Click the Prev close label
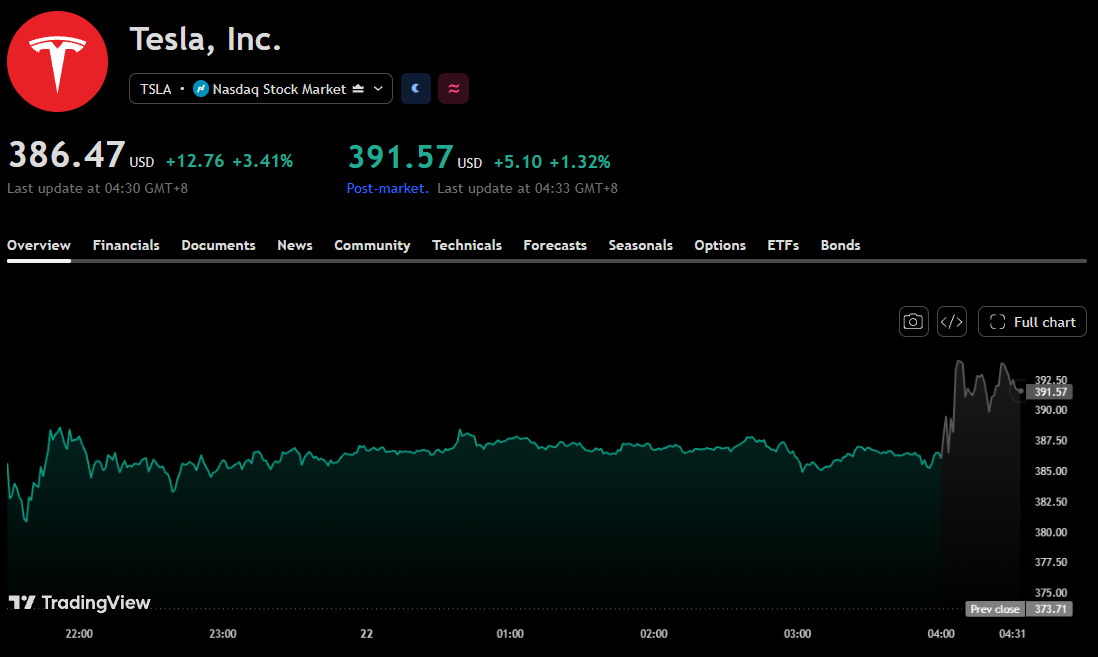Image resolution: width=1098 pixels, height=657 pixels. (995, 609)
